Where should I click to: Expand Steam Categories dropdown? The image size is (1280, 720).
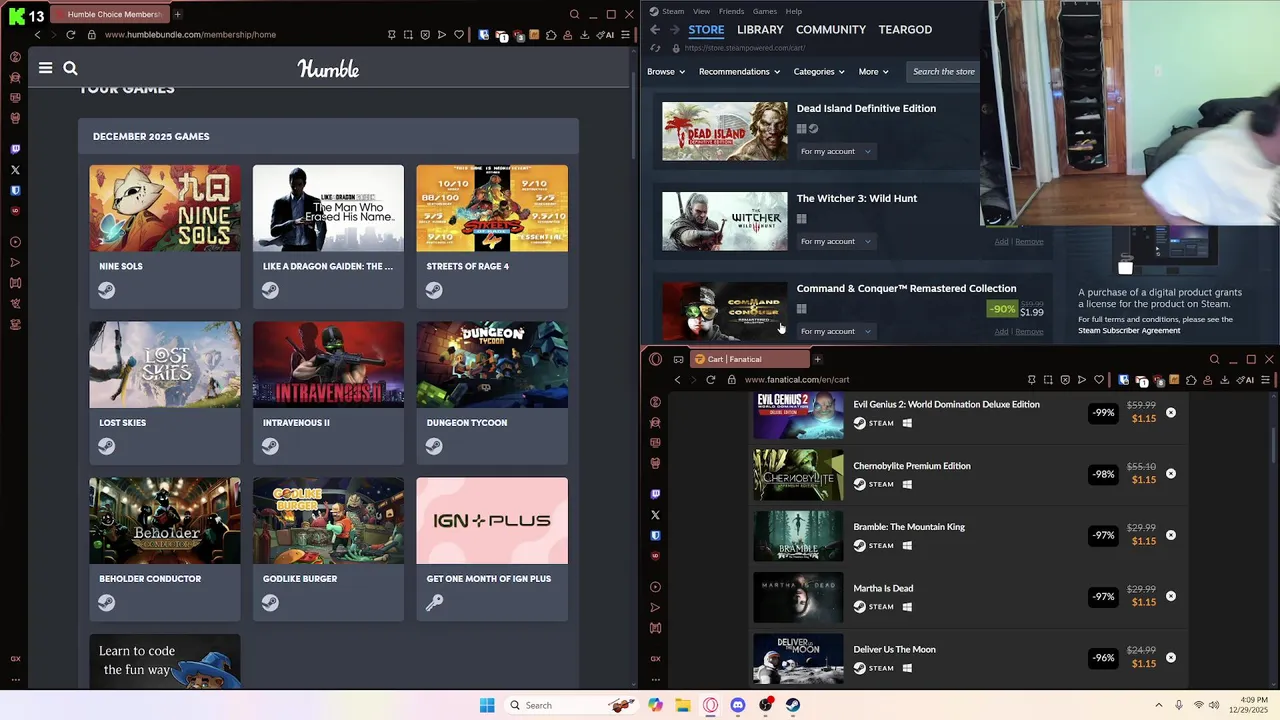click(819, 72)
